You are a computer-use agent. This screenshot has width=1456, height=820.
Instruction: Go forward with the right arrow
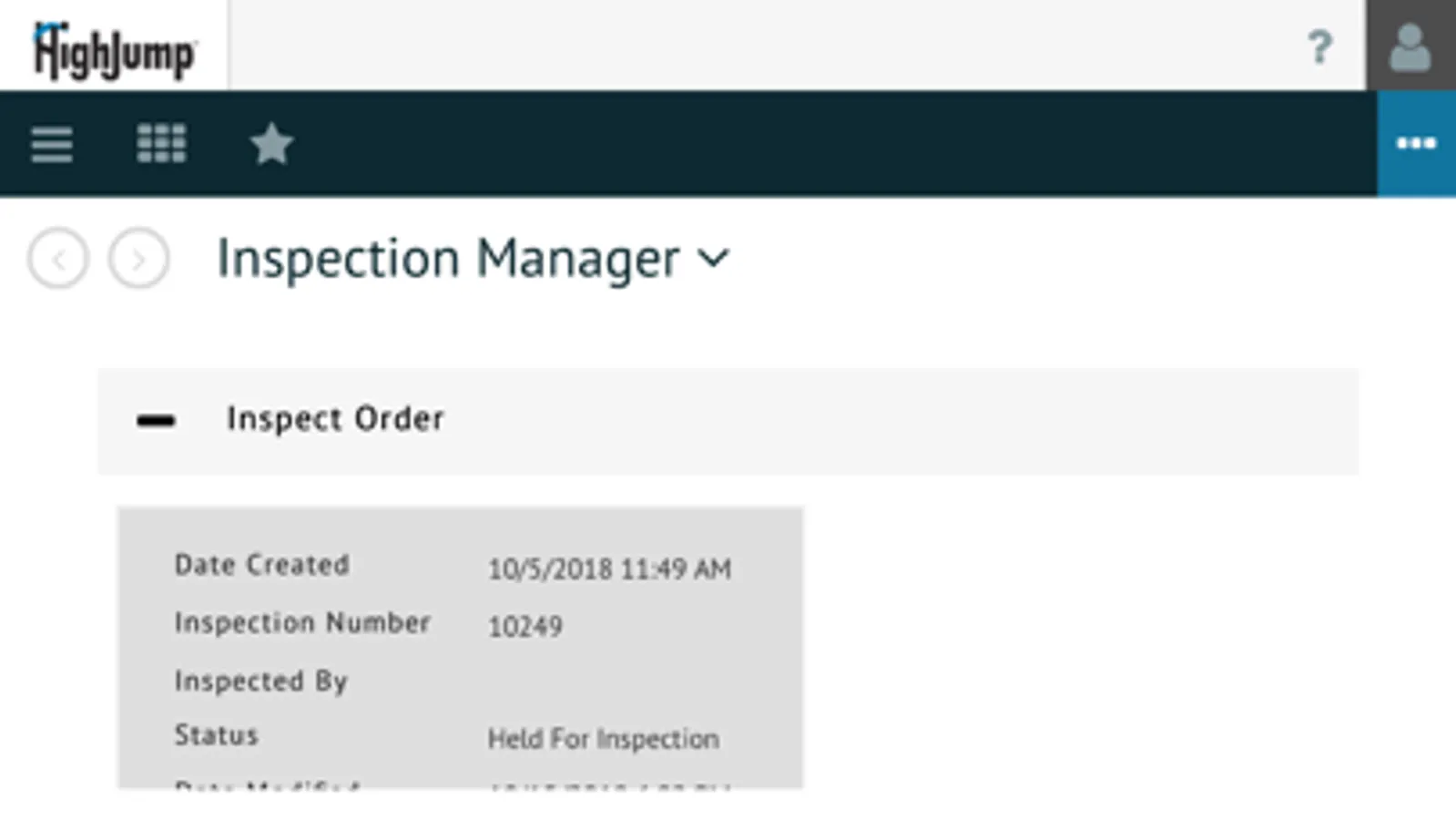138,260
